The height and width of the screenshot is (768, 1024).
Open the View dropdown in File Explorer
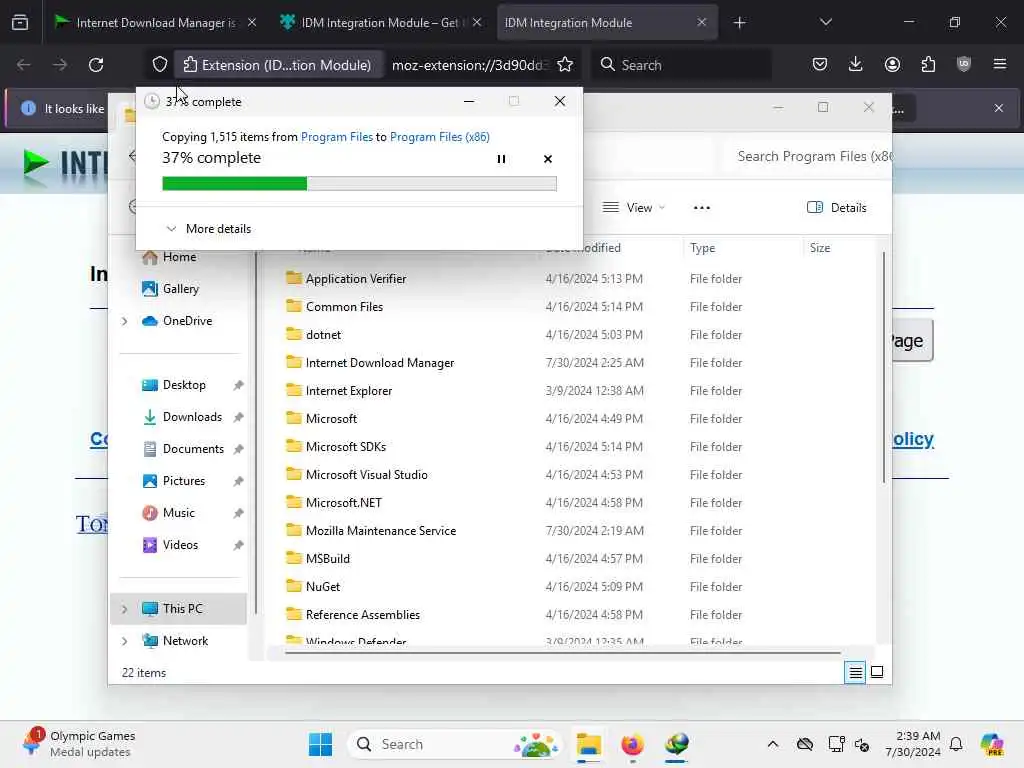(x=633, y=208)
